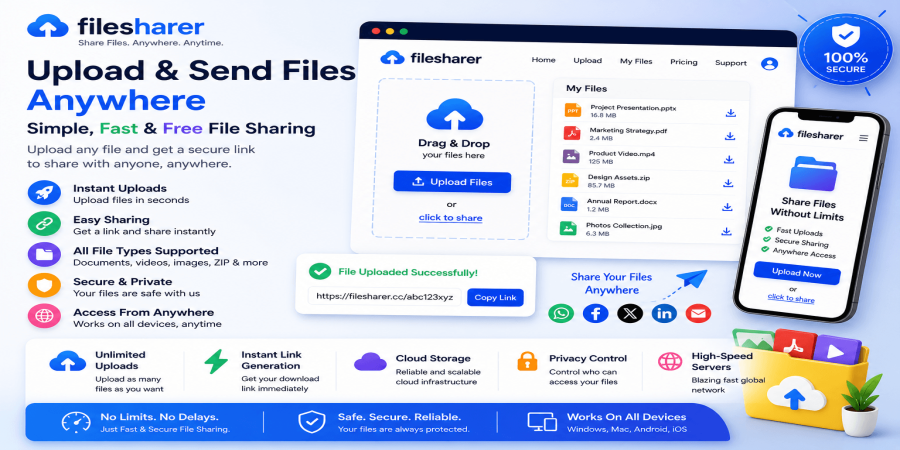Share via LinkedIn icon
This screenshot has height=450, width=900.
664,313
